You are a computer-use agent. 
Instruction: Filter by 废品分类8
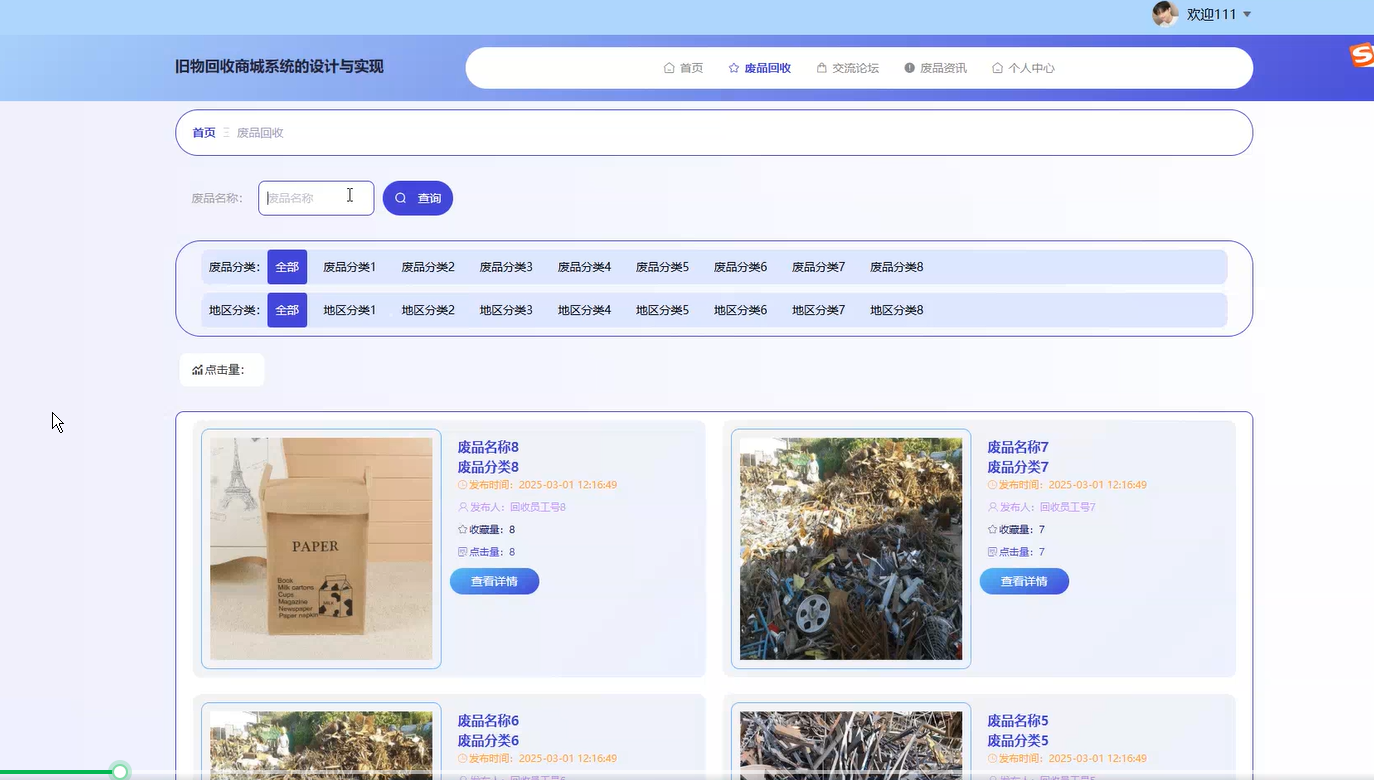point(897,267)
